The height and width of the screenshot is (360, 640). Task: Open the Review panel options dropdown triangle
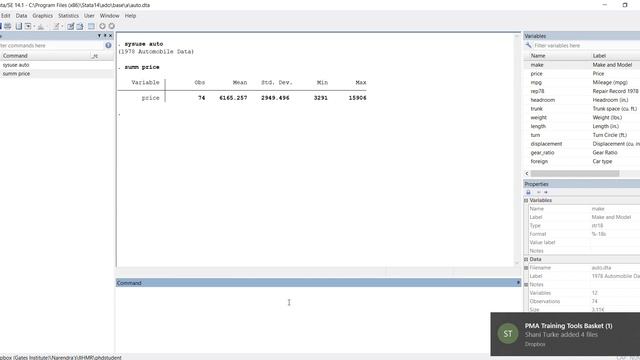99,36
